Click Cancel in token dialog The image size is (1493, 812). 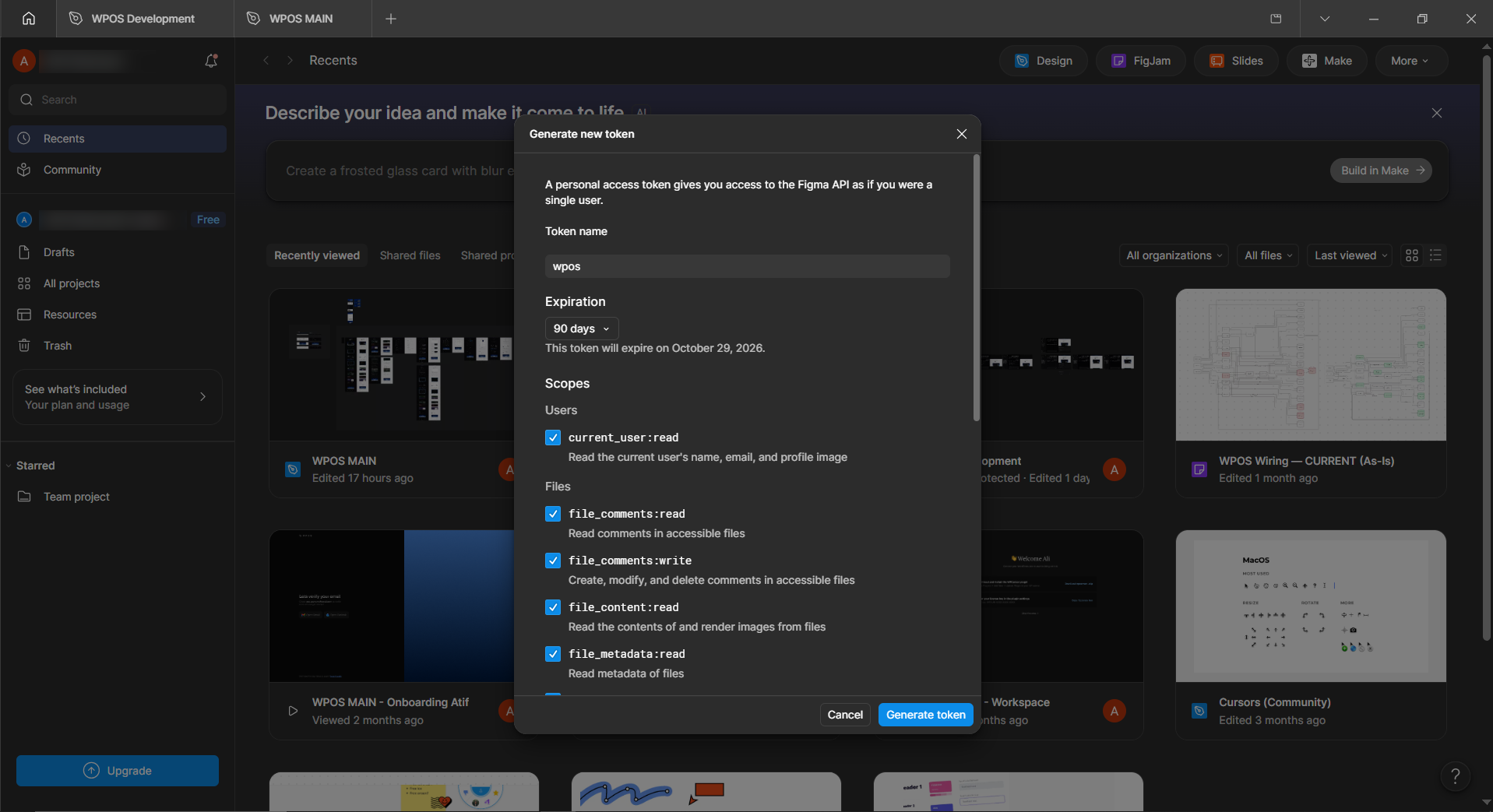(845, 715)
